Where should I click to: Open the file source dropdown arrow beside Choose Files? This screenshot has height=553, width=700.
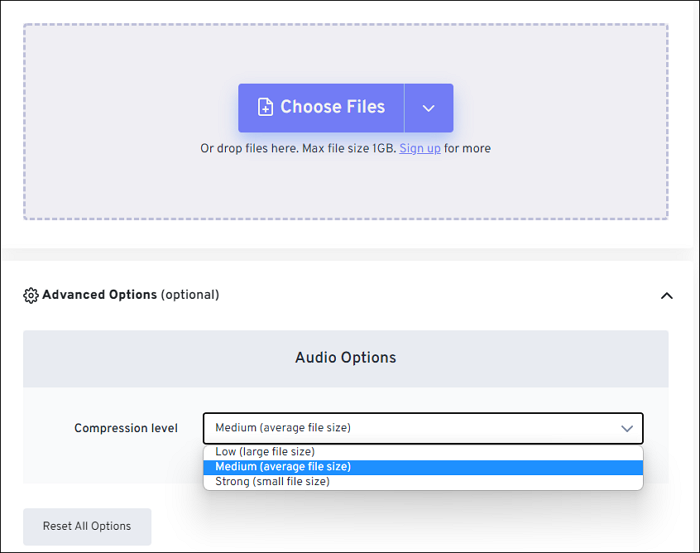[x=428, y=108]
